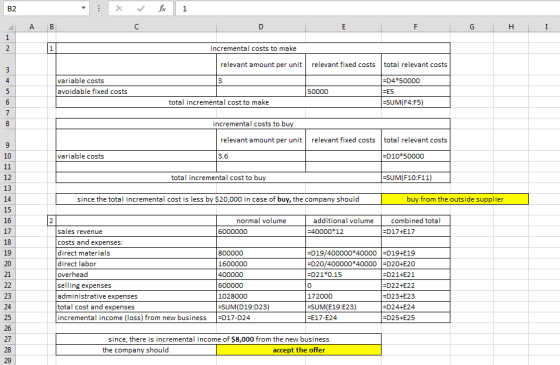Click 'direct materials' label cell

(136, 253)
